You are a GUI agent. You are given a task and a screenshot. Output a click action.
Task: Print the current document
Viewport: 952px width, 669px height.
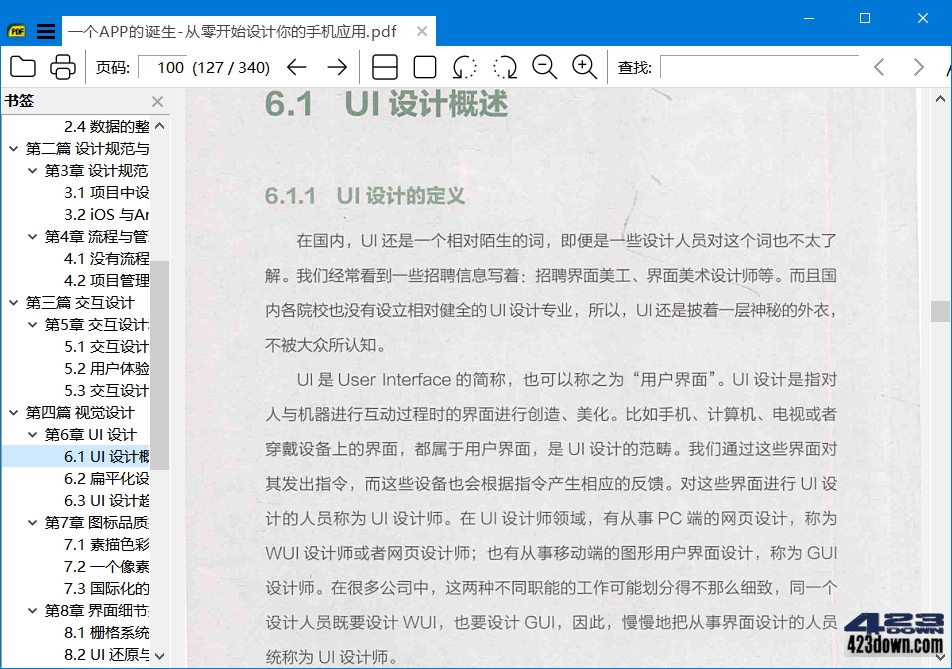(x=62, y=67)
